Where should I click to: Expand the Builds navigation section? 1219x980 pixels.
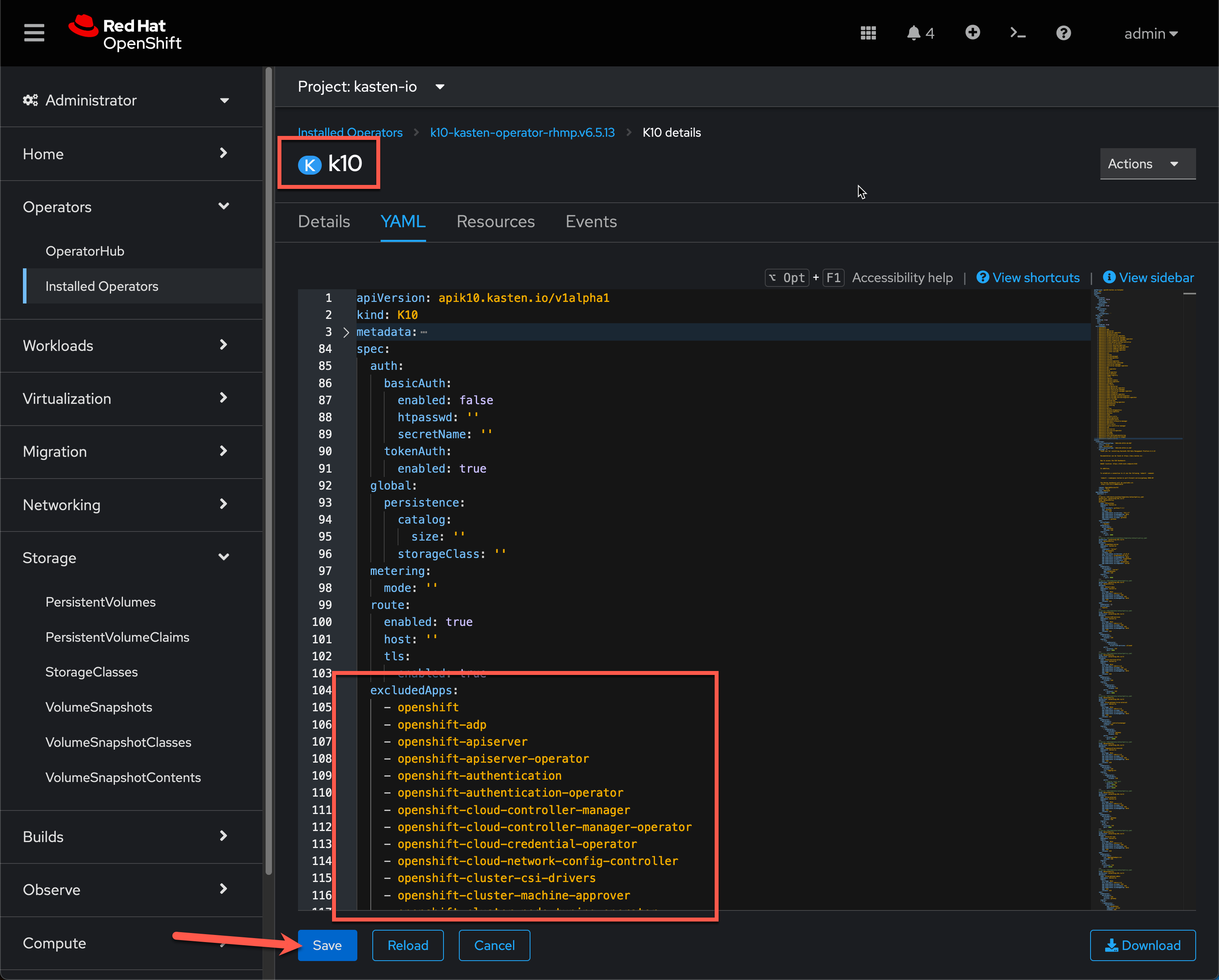tap(126, 837)
